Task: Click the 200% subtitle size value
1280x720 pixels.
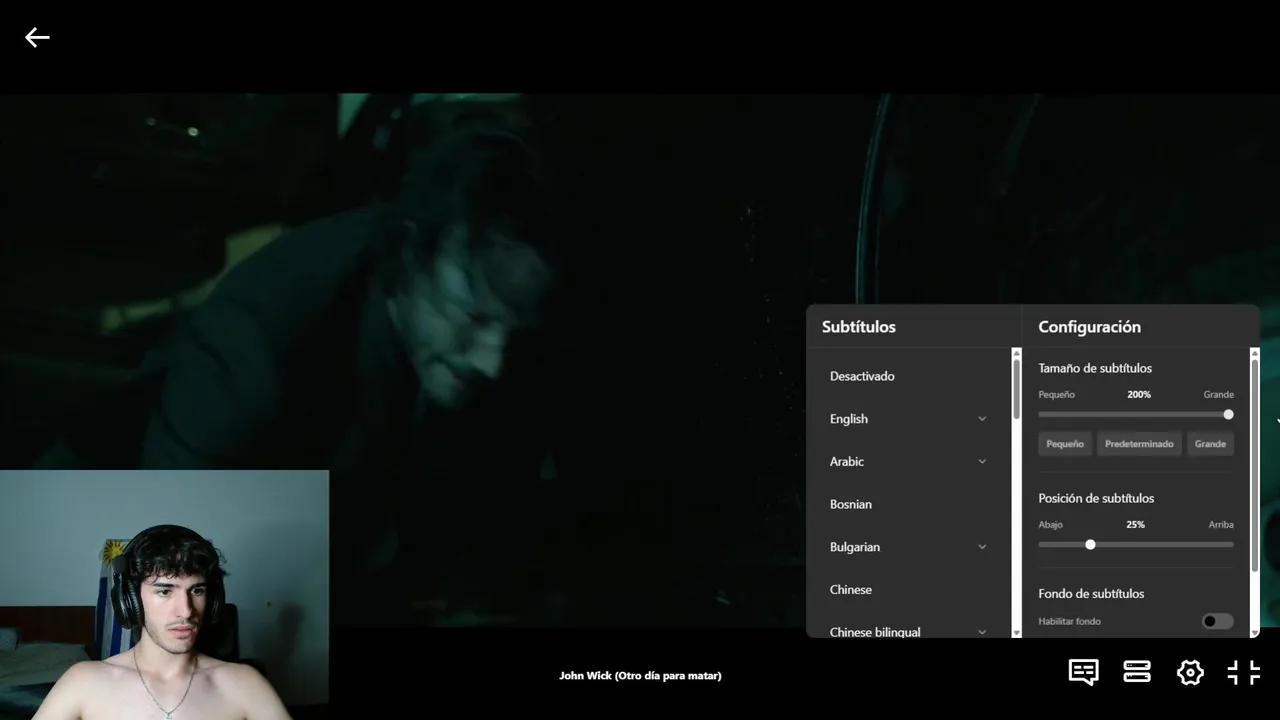Action: [x=1139, y=394]
